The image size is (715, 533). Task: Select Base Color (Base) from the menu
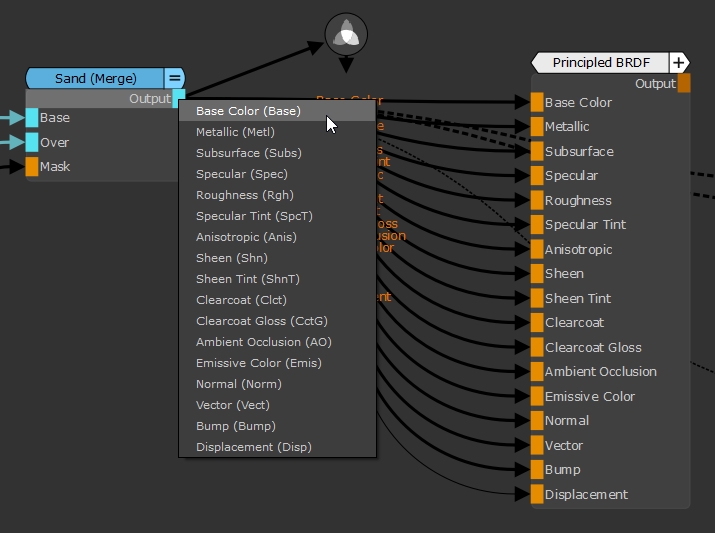[x=248, y=111]
